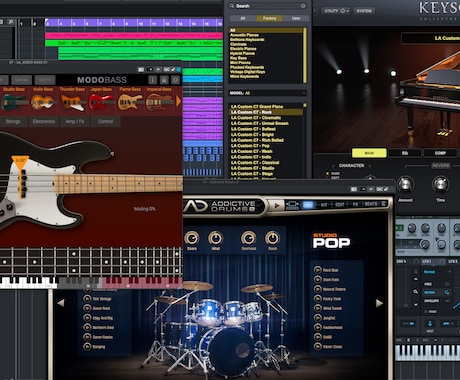Image resolution: width=460 pixels, height=380 pixels.
Task: Choose the Imperial Bass model
Action: click(x=159, y=99)
